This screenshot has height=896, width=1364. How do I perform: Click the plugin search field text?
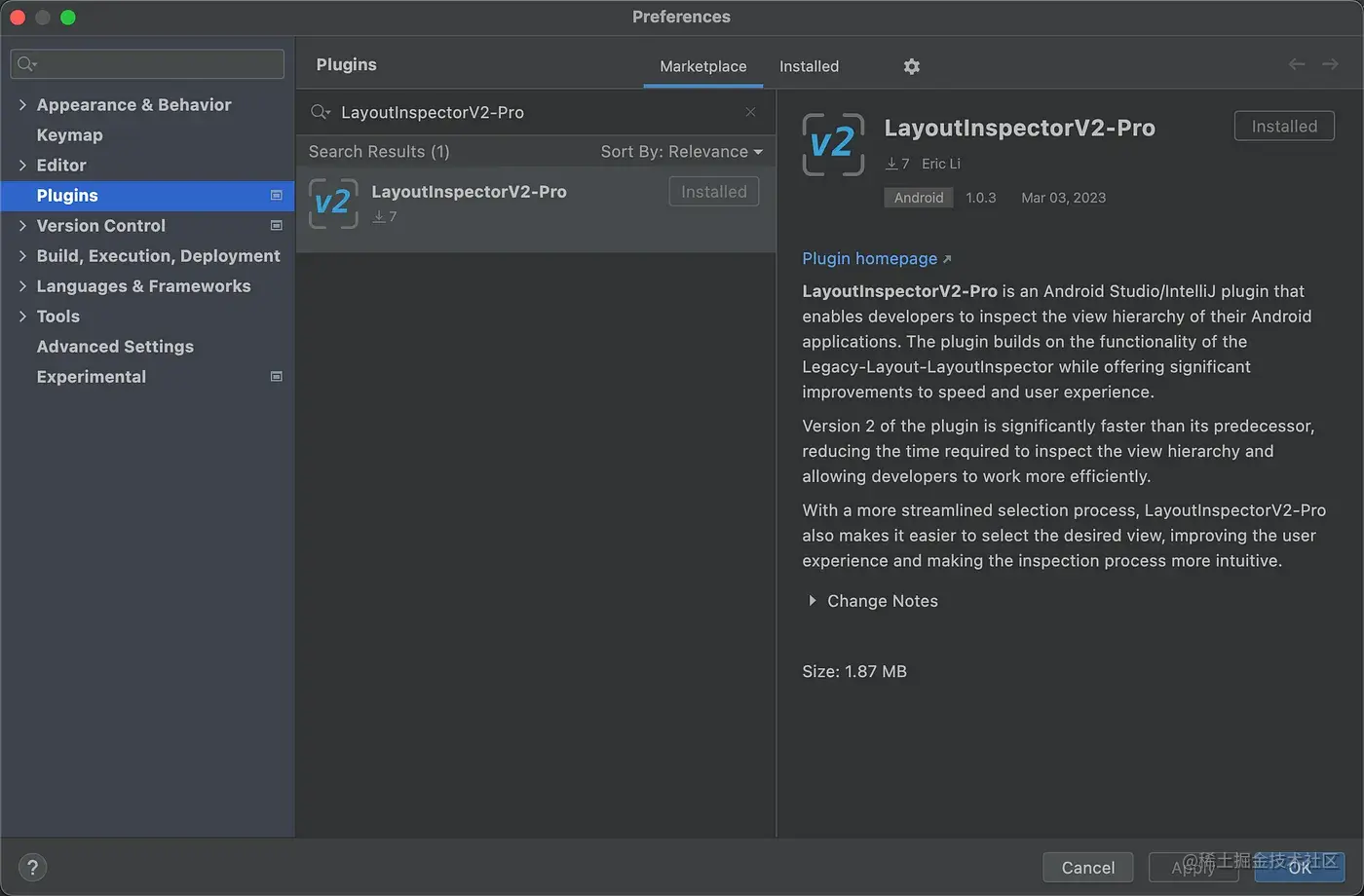pyautogui.click(x=433, y=112)
